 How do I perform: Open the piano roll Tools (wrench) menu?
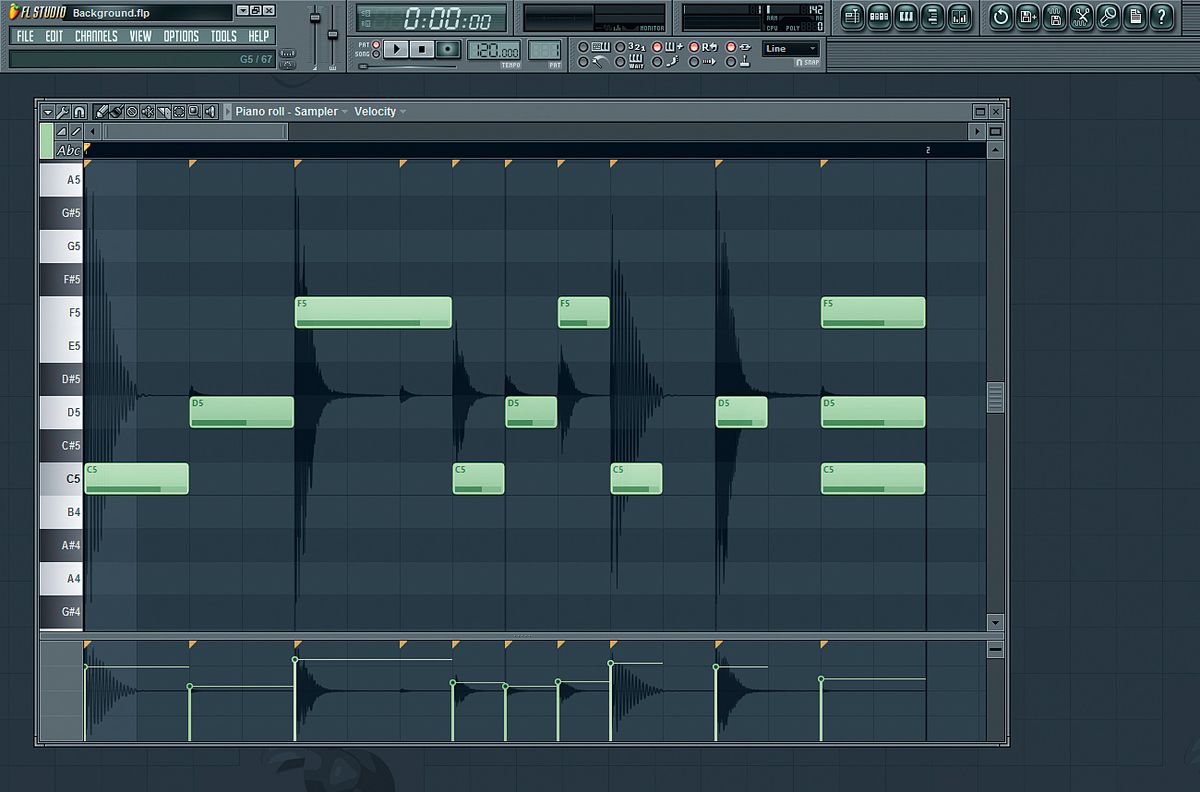point(63,111)
